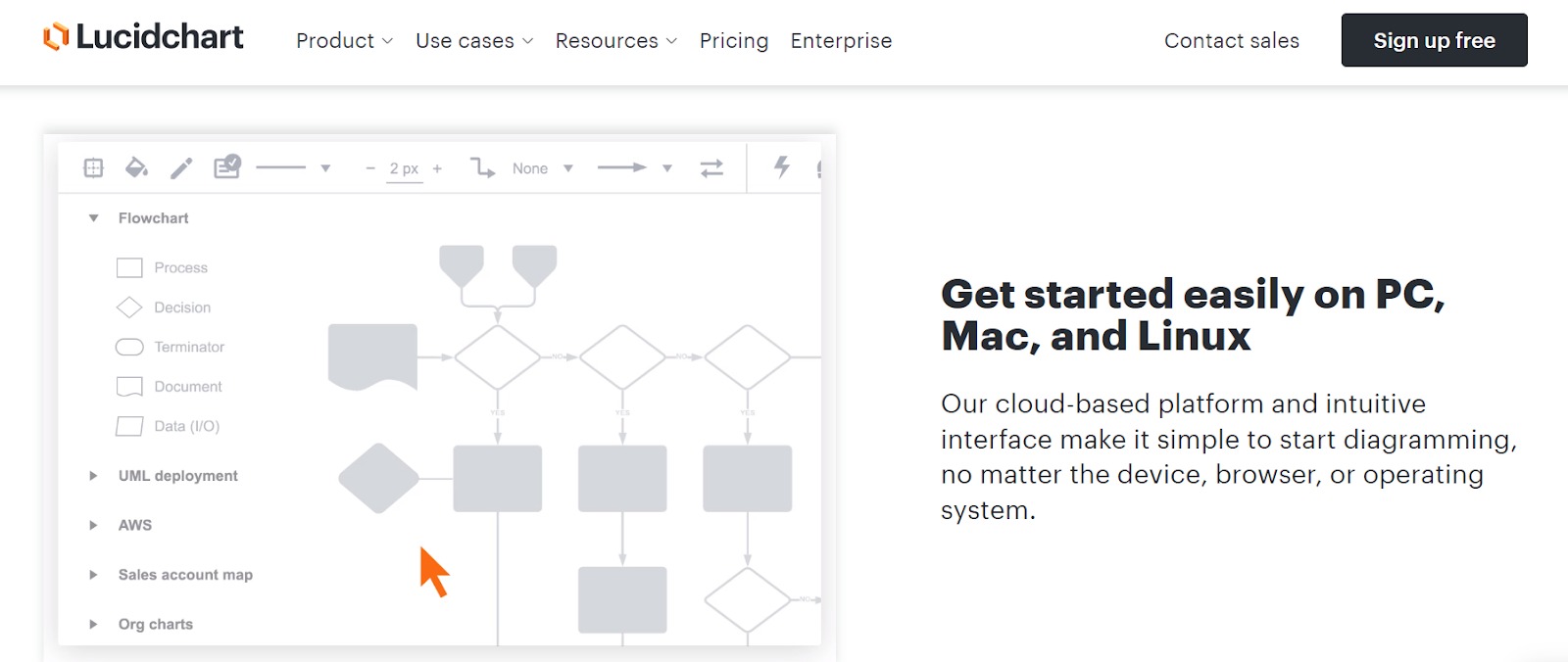Image resolution: width=1568 pixels, height=662 pixels.
Task: Go to the Contact sales link
Action: pyautogui.click(x=1231, y=41)
